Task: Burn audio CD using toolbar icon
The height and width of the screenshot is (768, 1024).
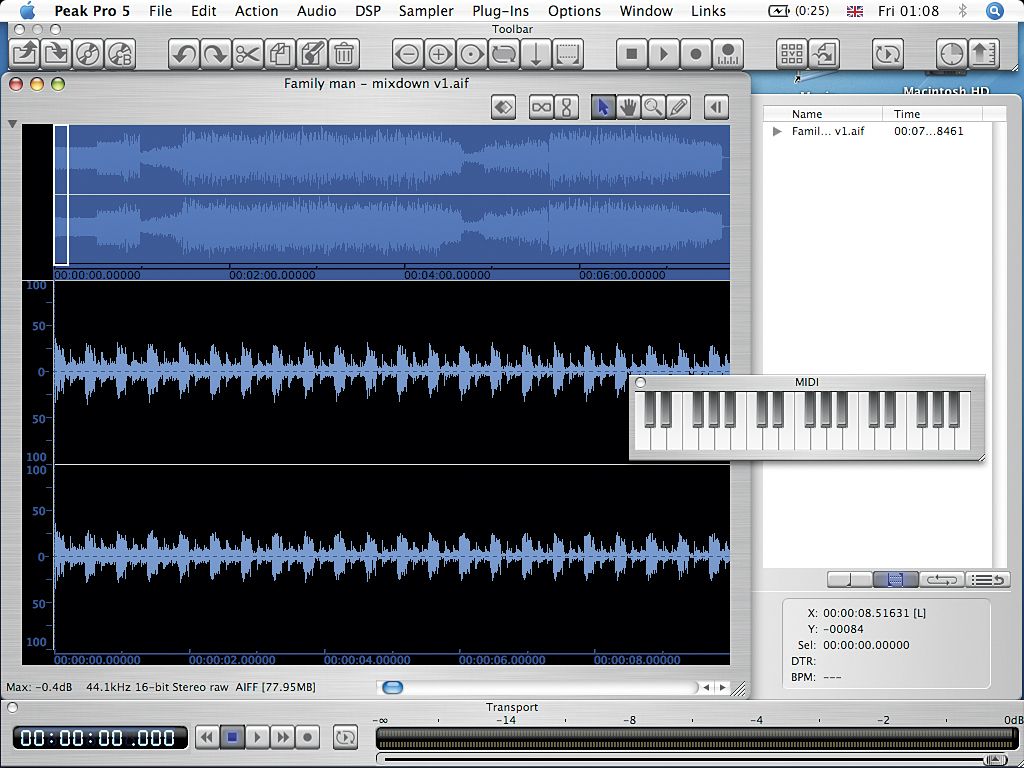Action: click(120, 54)
